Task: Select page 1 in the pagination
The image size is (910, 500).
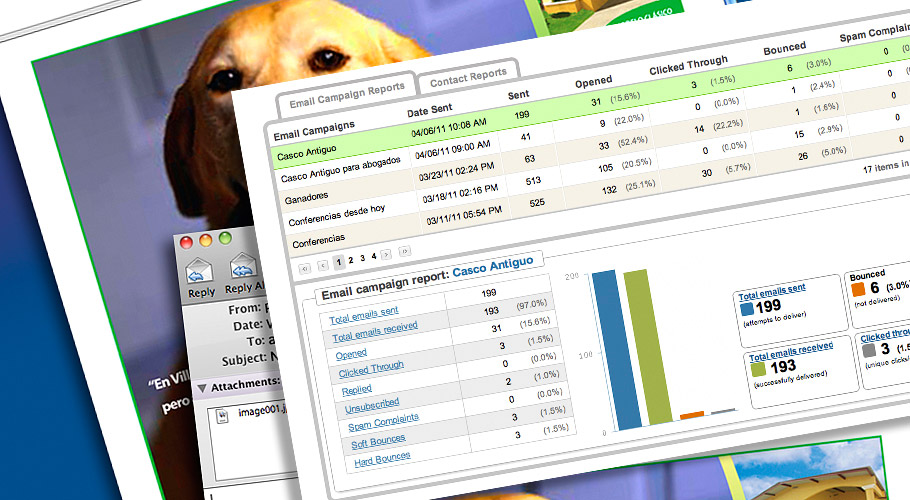Action: 339,262
